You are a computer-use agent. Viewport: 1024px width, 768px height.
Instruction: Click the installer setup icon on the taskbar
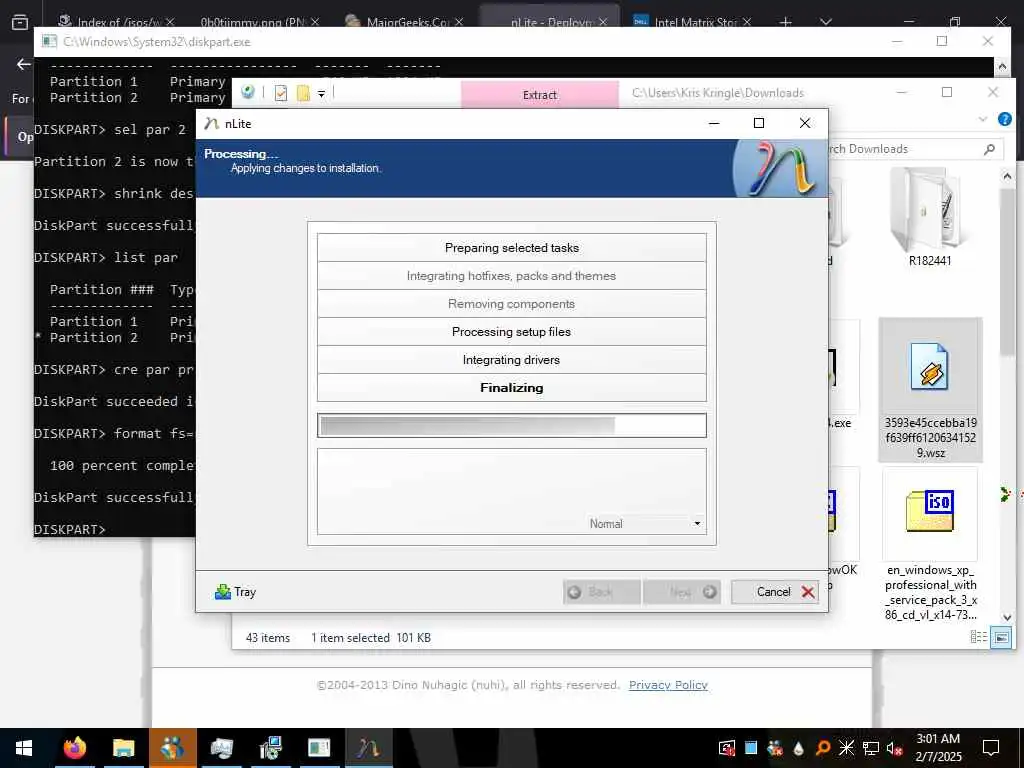click(270, 748)
